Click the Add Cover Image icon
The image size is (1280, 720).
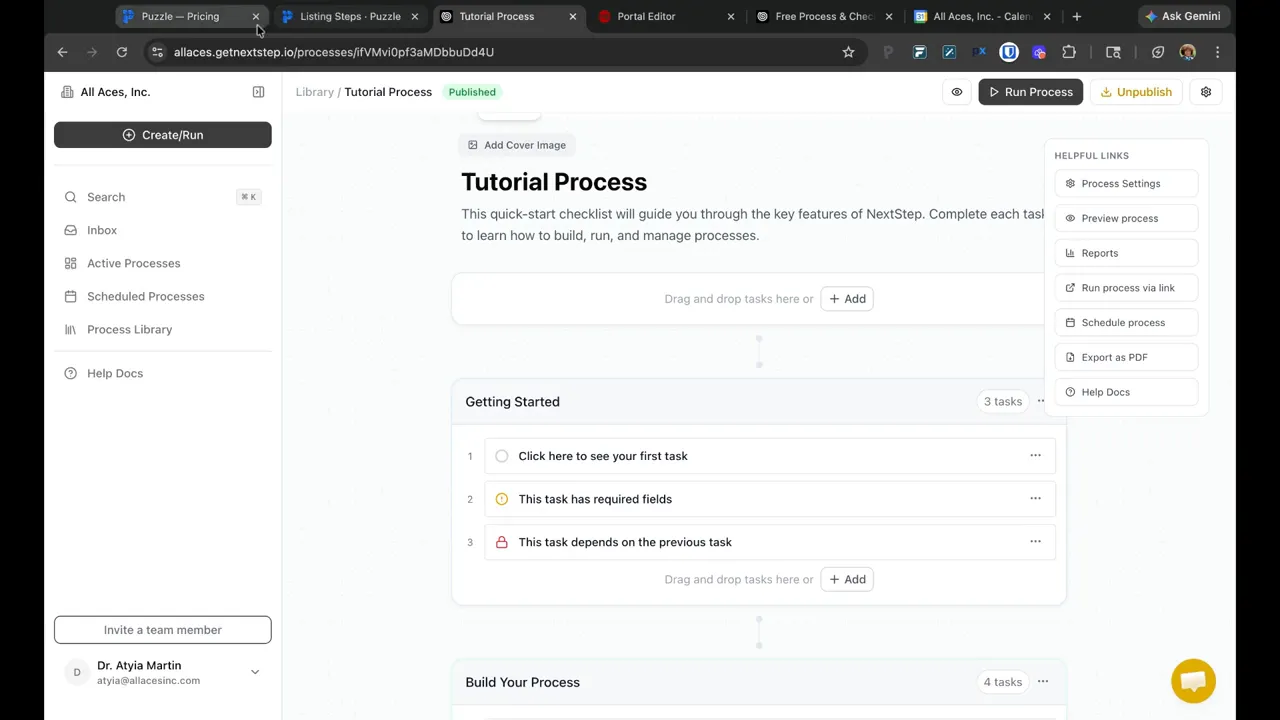click(472, 145)
